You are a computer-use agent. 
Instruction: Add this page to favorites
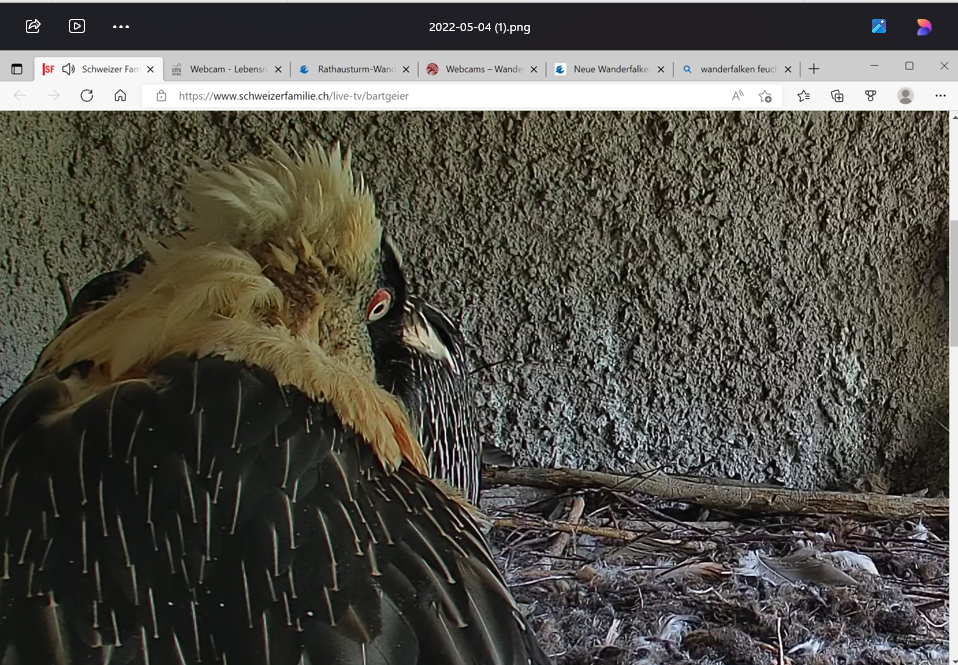click(x=765, y=96)
